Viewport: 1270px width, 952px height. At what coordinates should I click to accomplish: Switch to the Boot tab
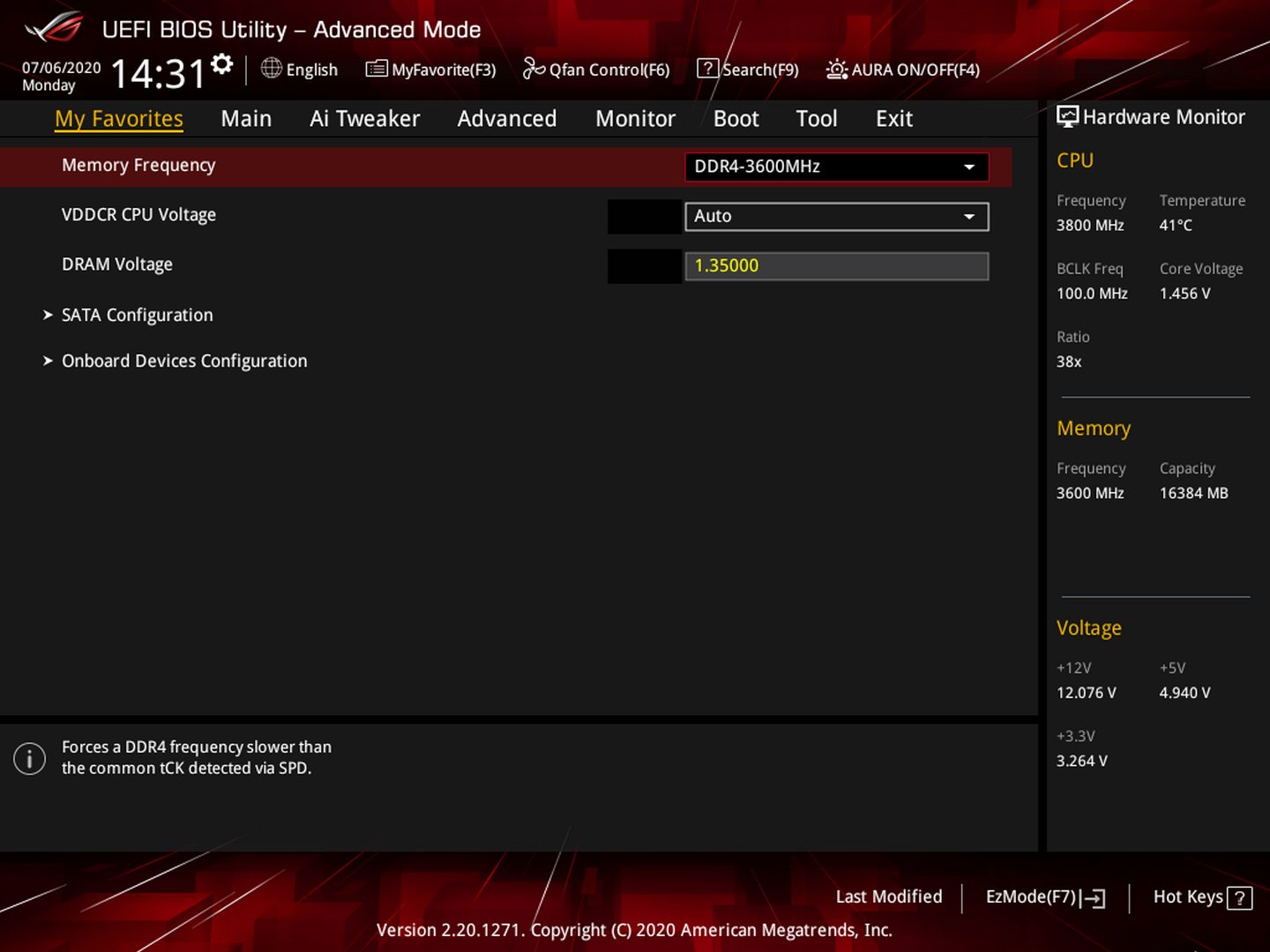736,119
